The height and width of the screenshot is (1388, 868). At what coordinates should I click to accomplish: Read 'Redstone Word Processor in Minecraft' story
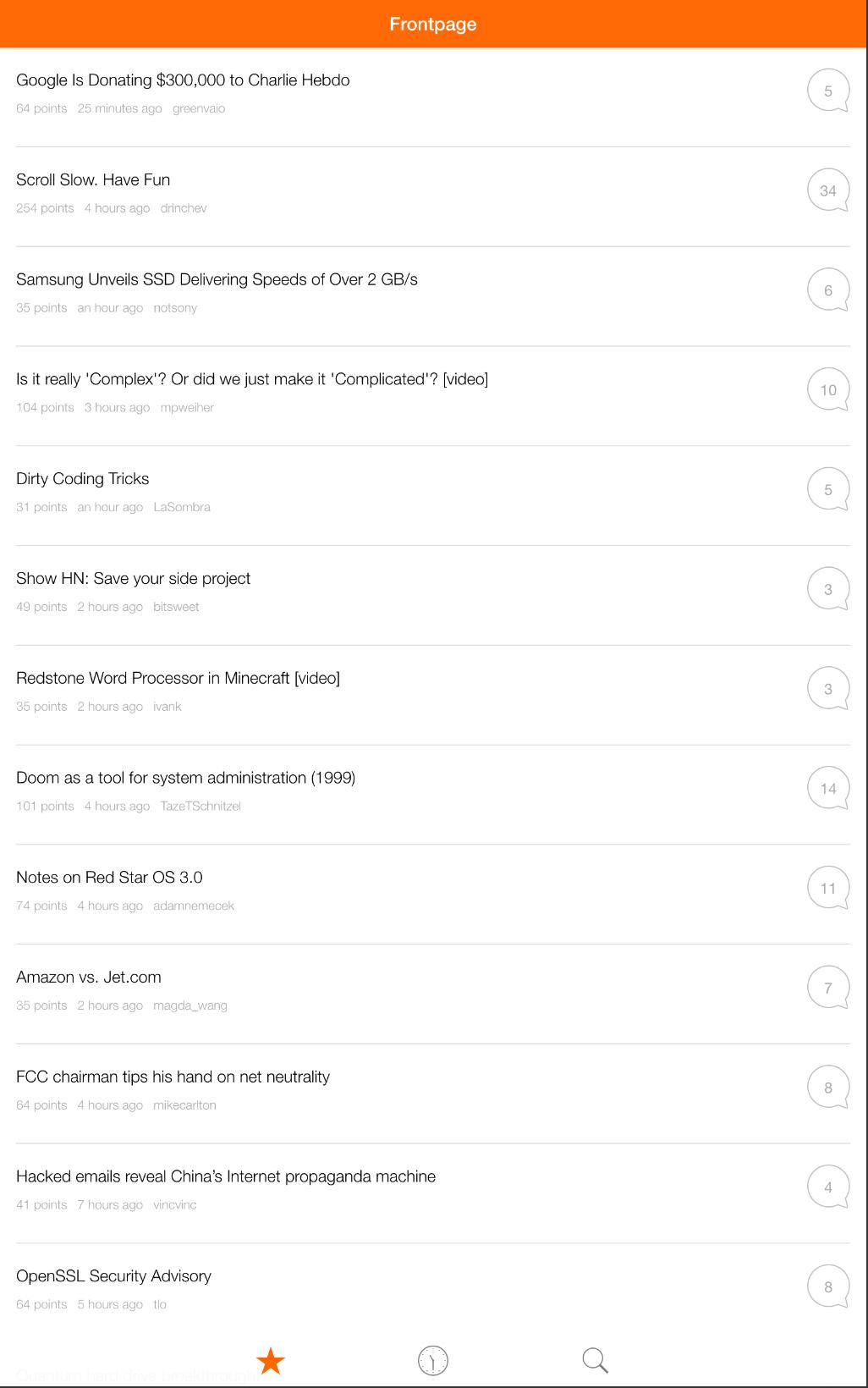[178, 679]
